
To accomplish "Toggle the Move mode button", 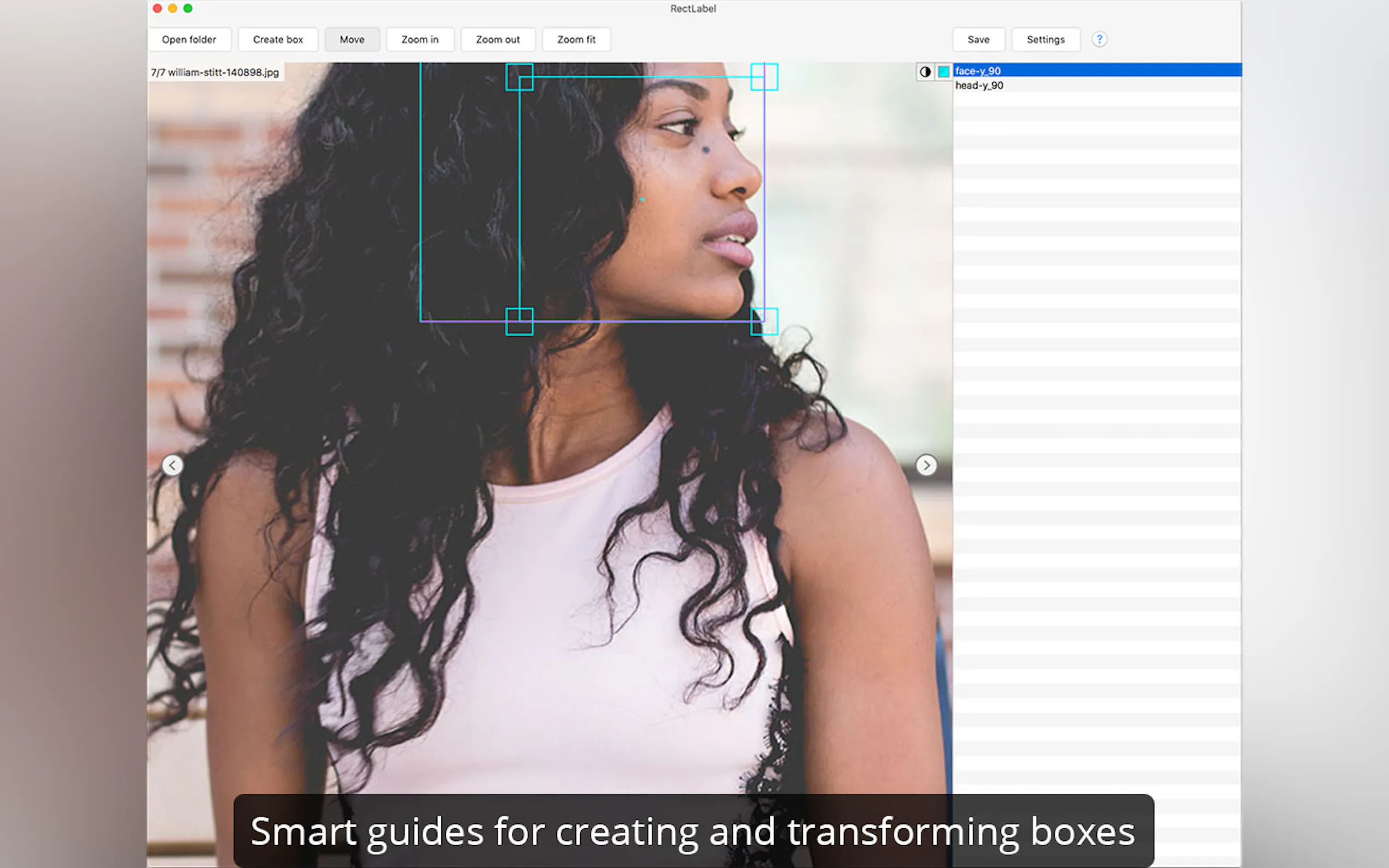I will pyautogui.click(x=352, y=39).
